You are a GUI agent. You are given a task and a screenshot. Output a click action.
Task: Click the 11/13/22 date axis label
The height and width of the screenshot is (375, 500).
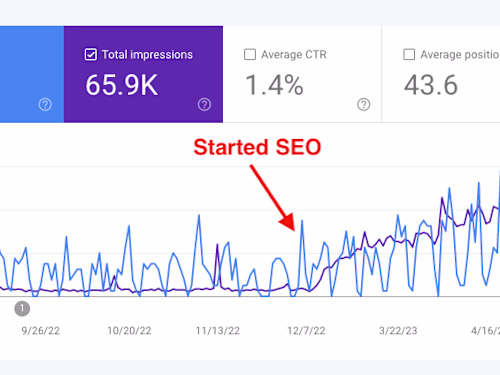pyautogui.click(x=218, y=331)
